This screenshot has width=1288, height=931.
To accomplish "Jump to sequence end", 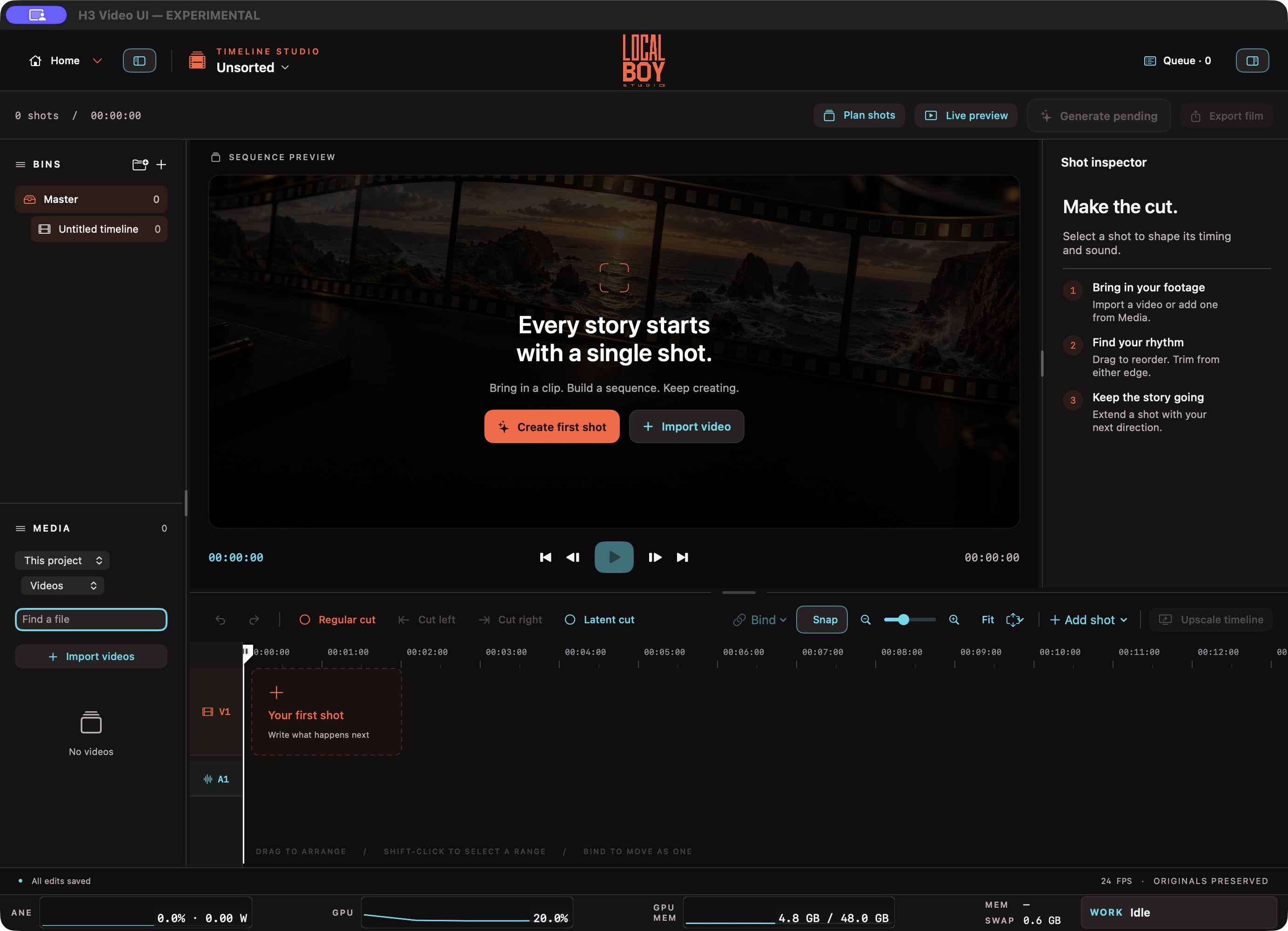I will tap(683, 557).
